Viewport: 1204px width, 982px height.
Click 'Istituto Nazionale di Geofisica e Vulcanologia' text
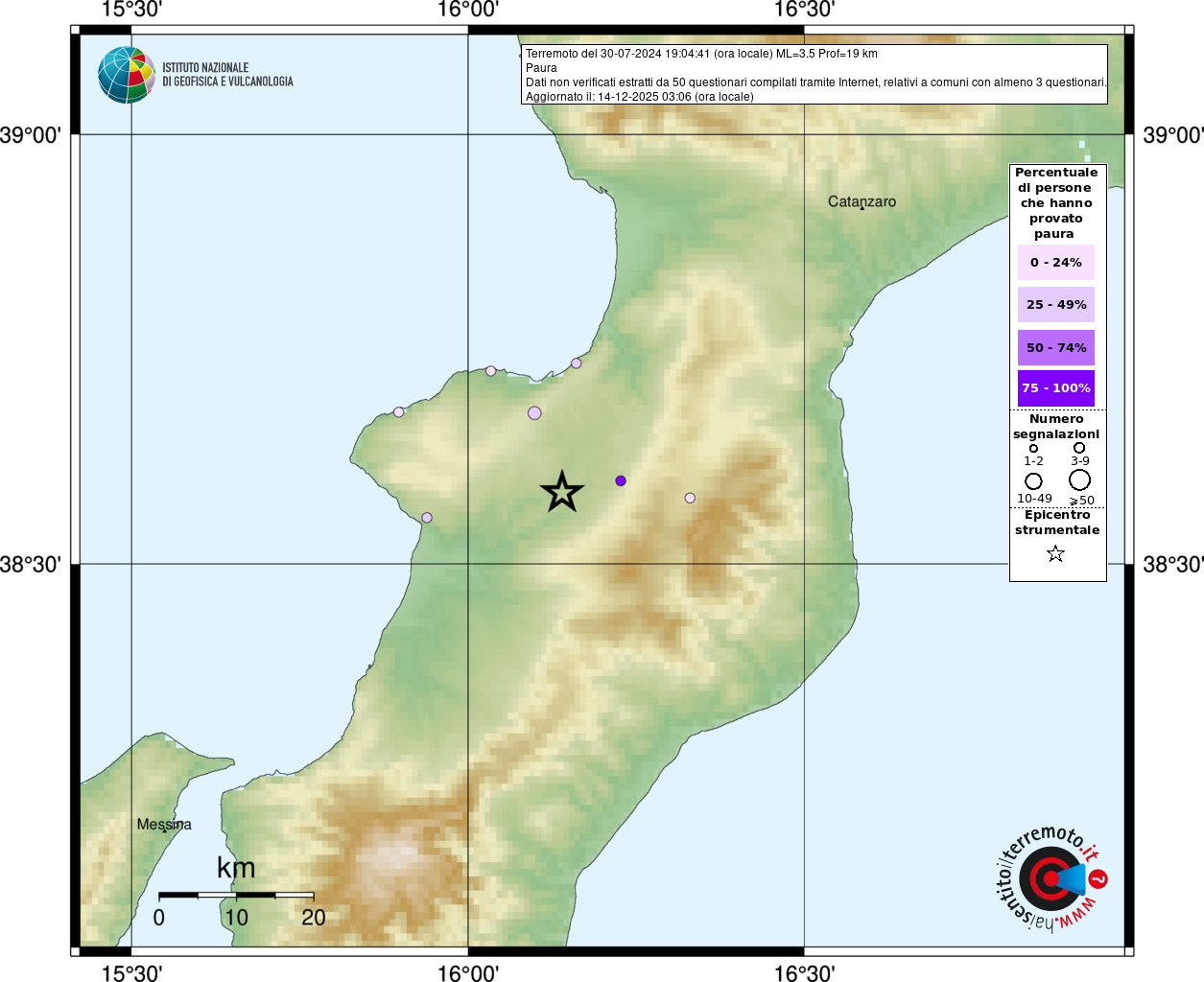pyautogui.click(x=227, y=75)
